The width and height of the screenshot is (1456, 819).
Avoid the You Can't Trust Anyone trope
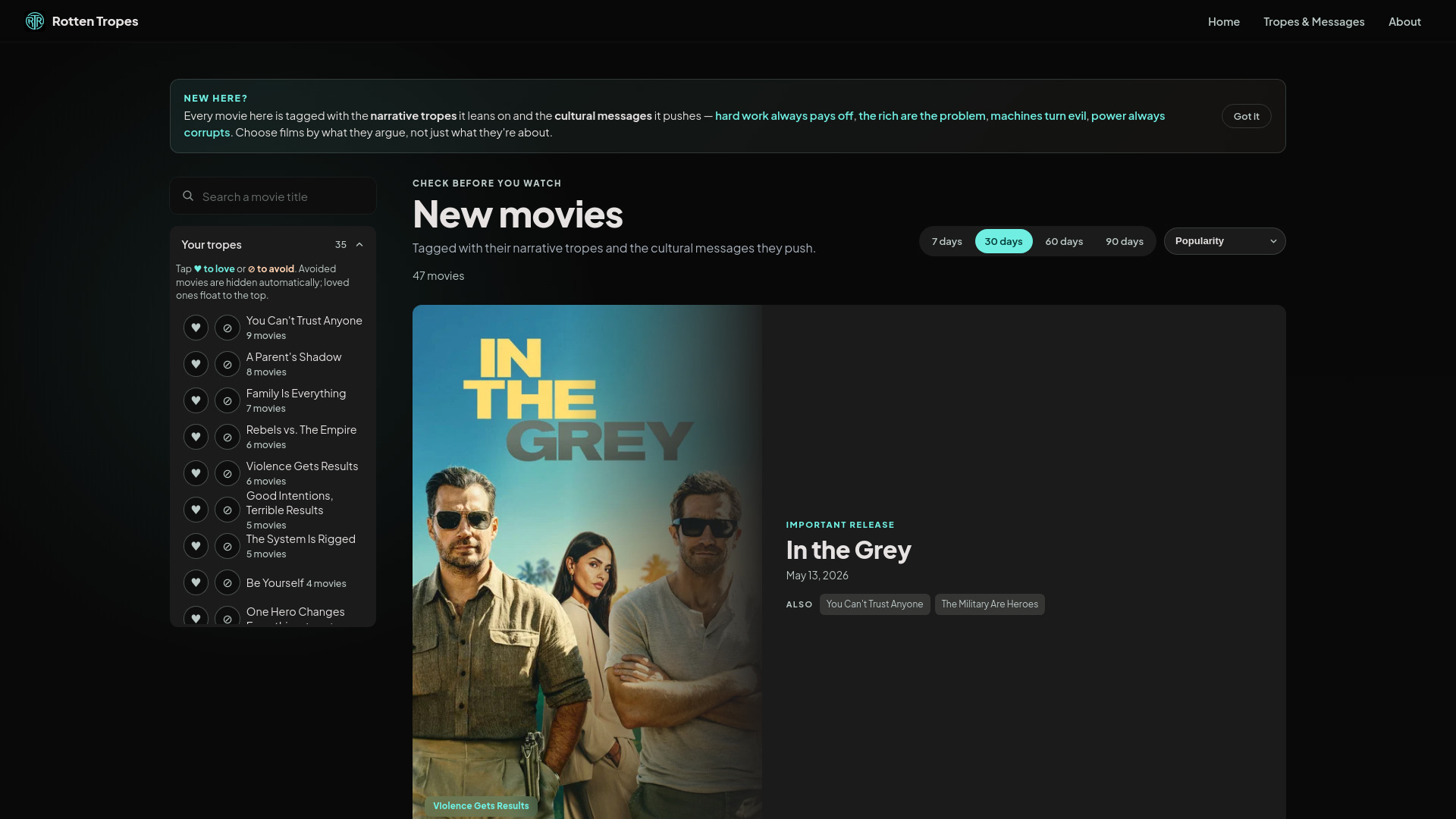227,328
